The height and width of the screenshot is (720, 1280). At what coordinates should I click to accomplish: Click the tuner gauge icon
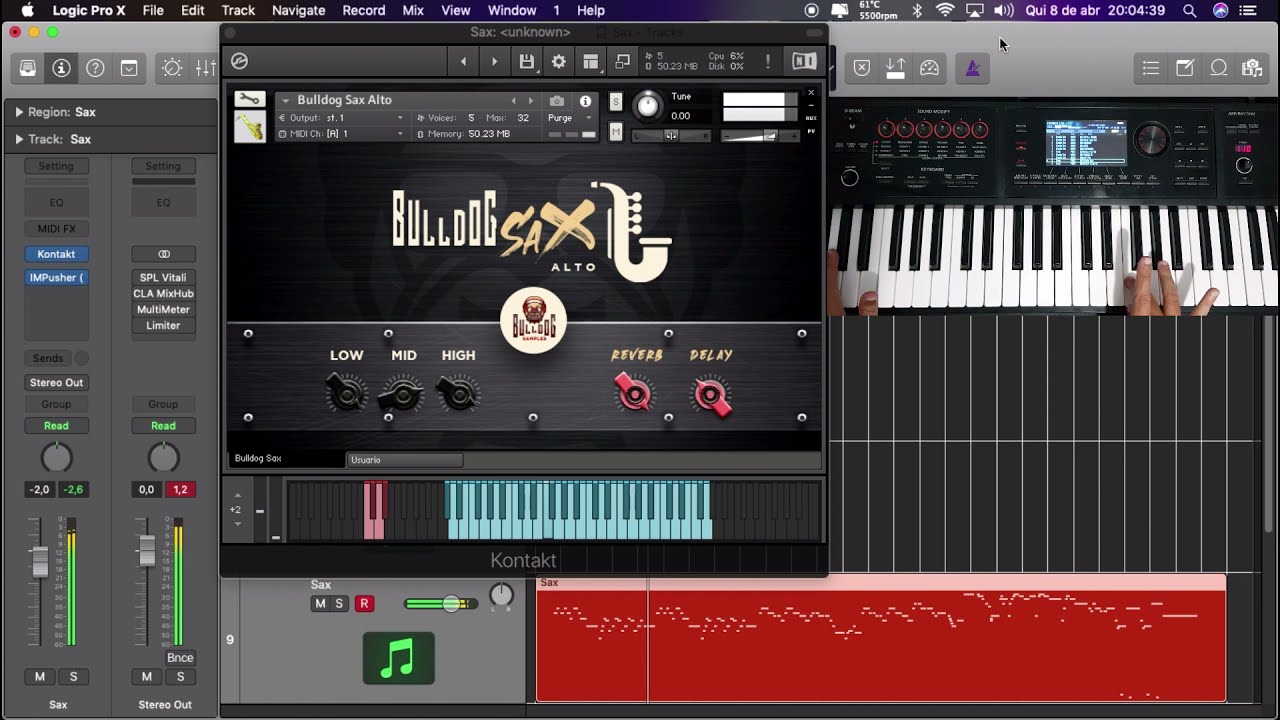[x=929, y=68]
